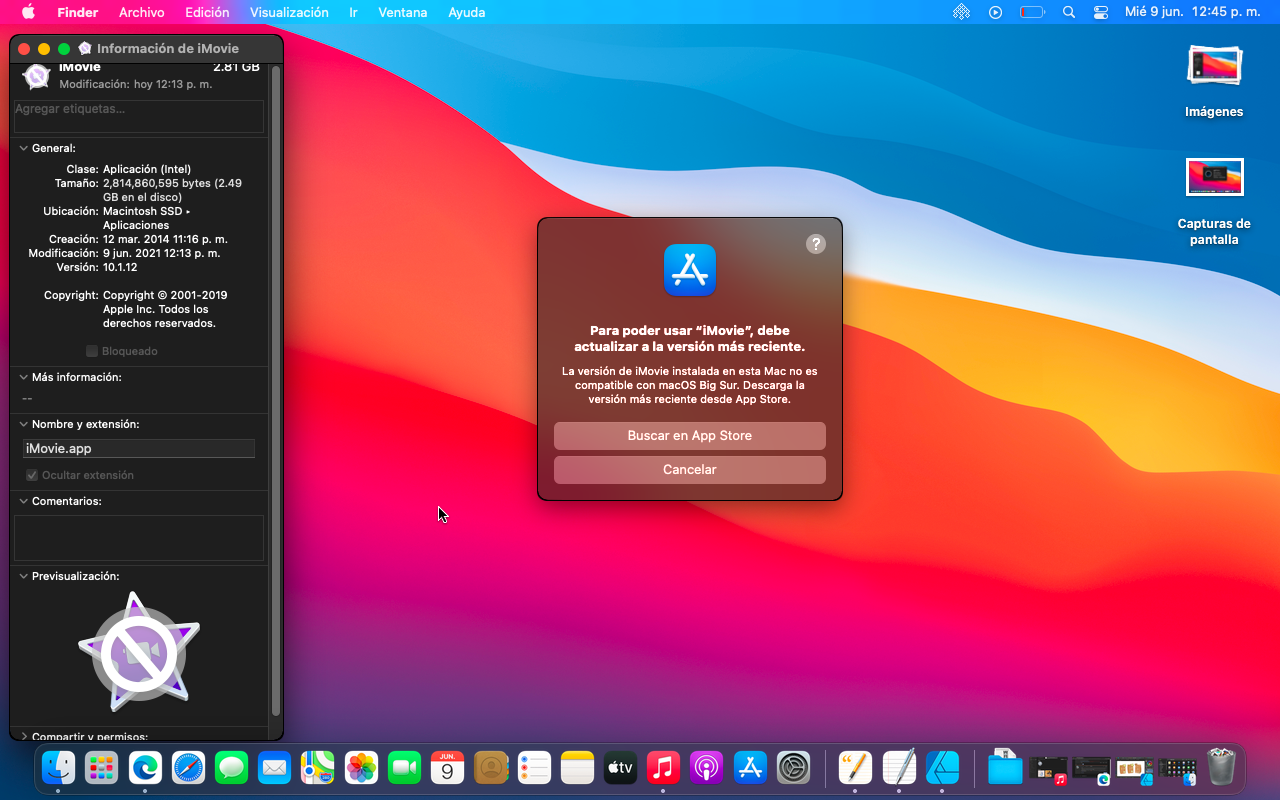Open App Store from the Dock

click(750, 768)
